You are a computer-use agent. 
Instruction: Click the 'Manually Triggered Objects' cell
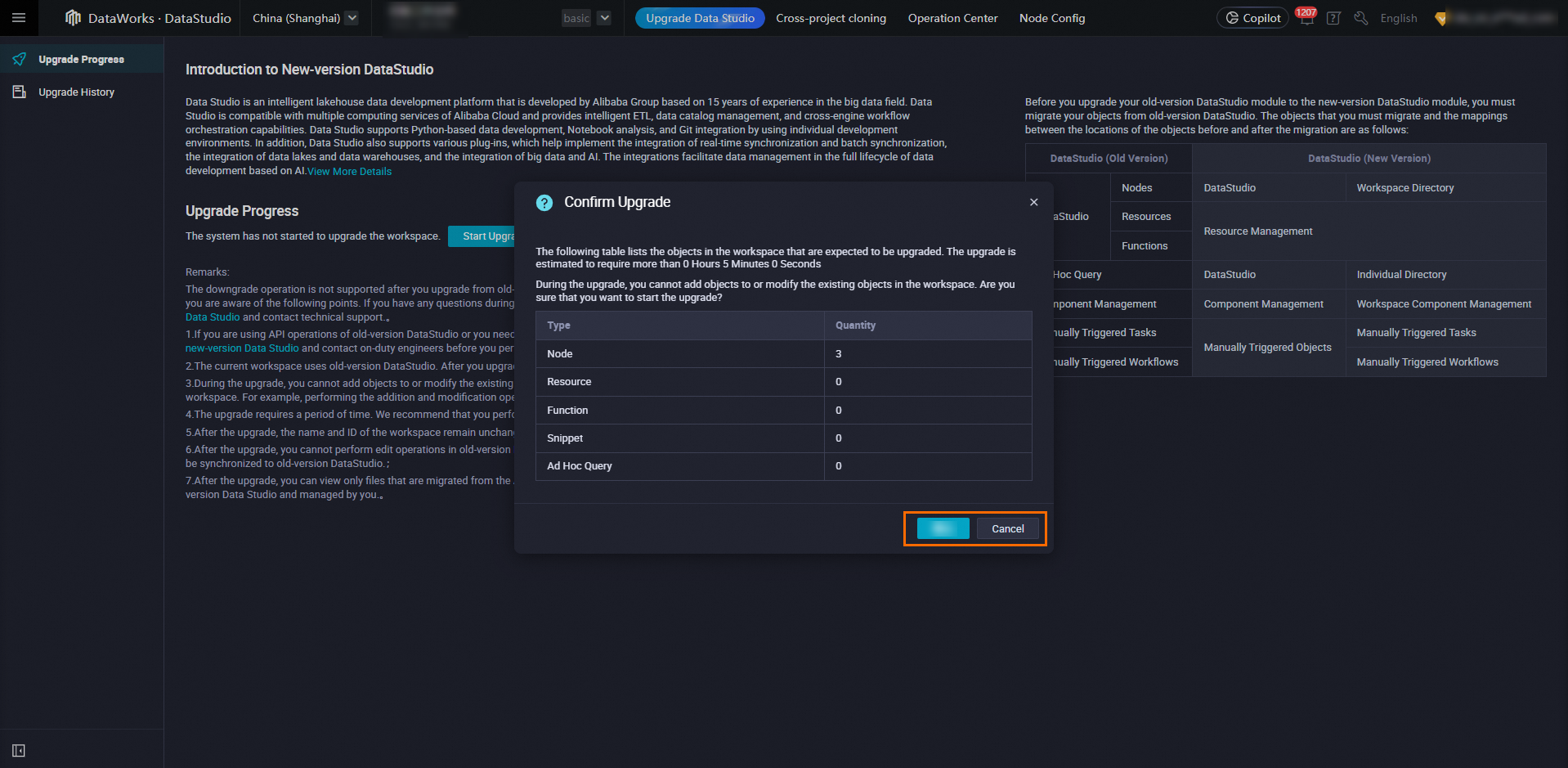(1267, 348)
